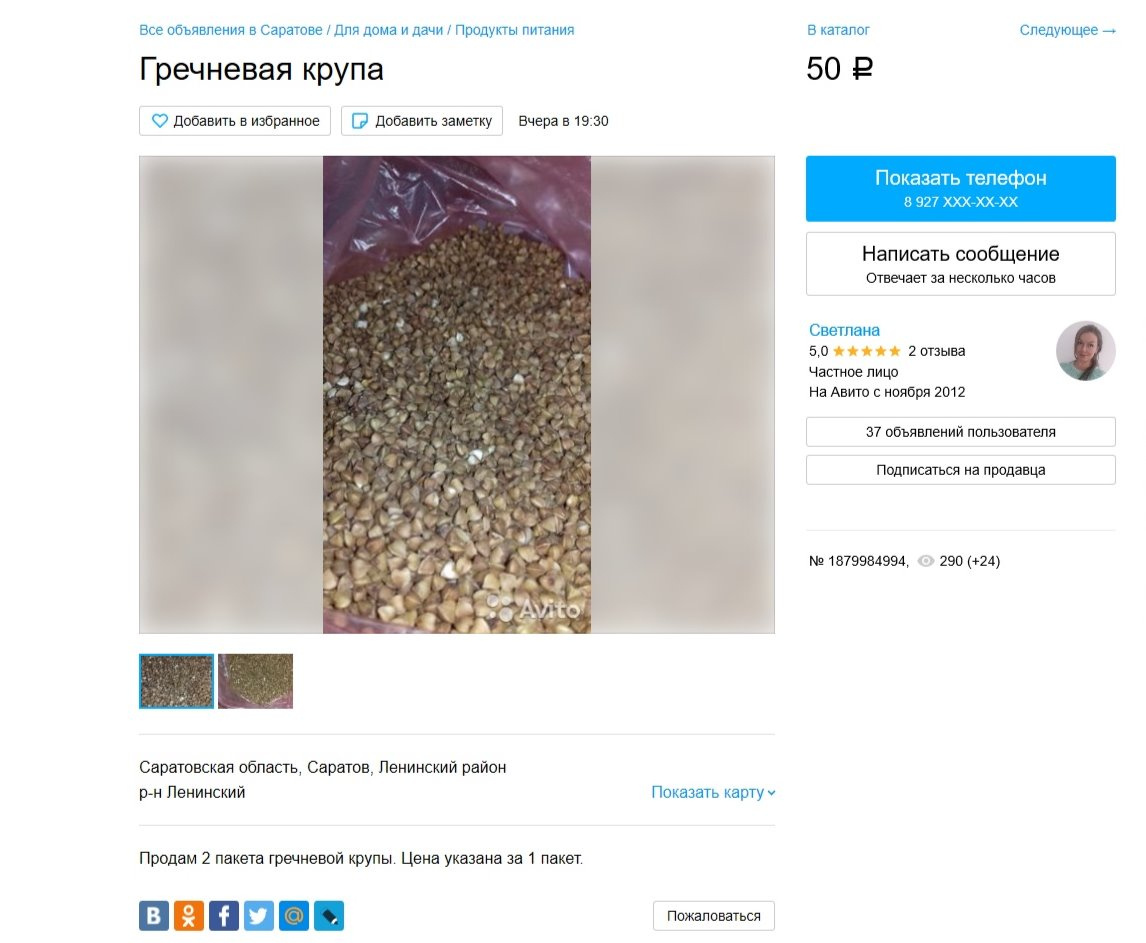The width and height of the screenshot is (1146, 943).
Task: Open Написать сообщение to message seller
Action: click(x=960, y=264)
